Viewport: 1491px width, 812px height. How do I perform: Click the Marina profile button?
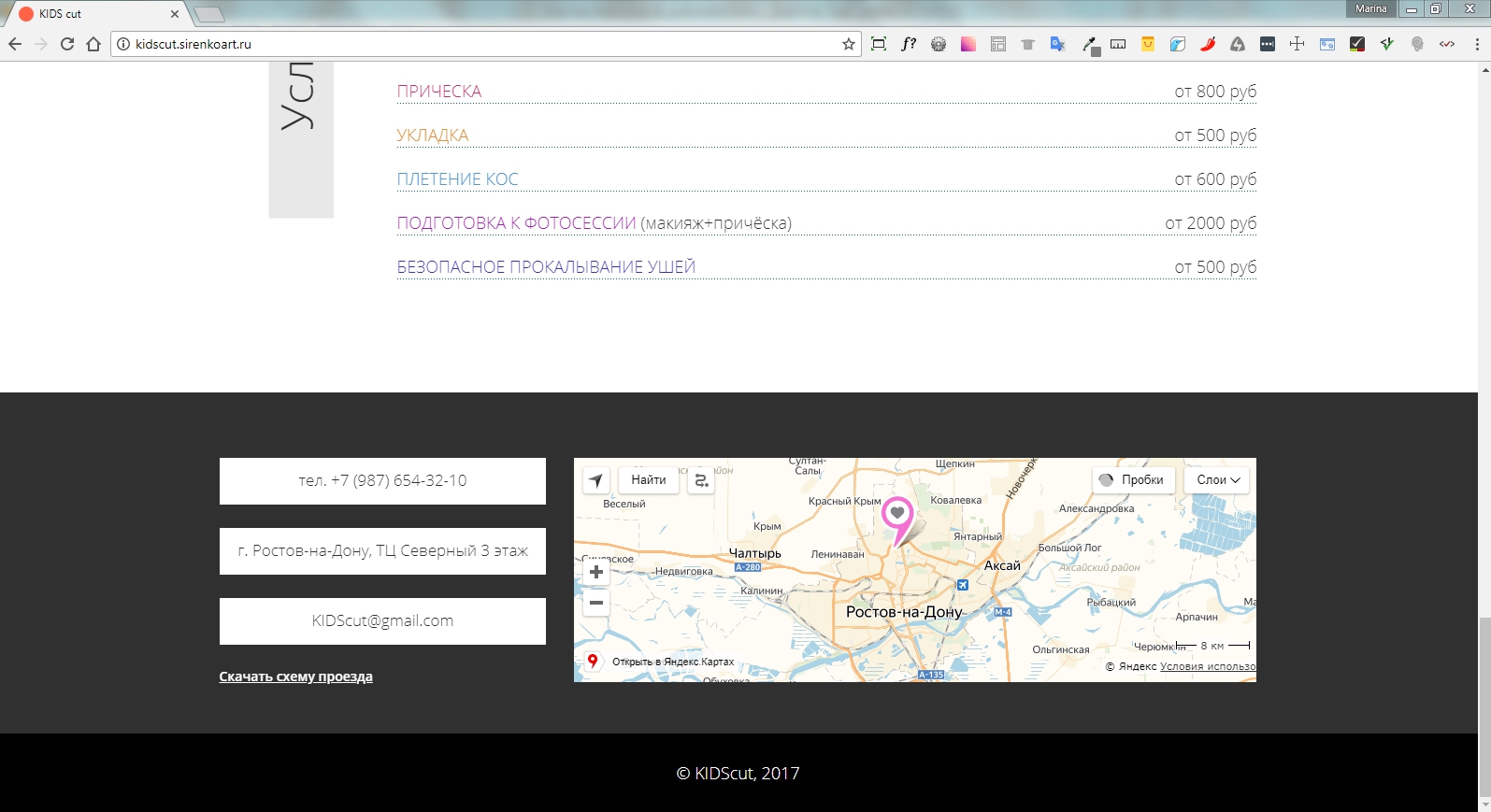point(1371,8)
